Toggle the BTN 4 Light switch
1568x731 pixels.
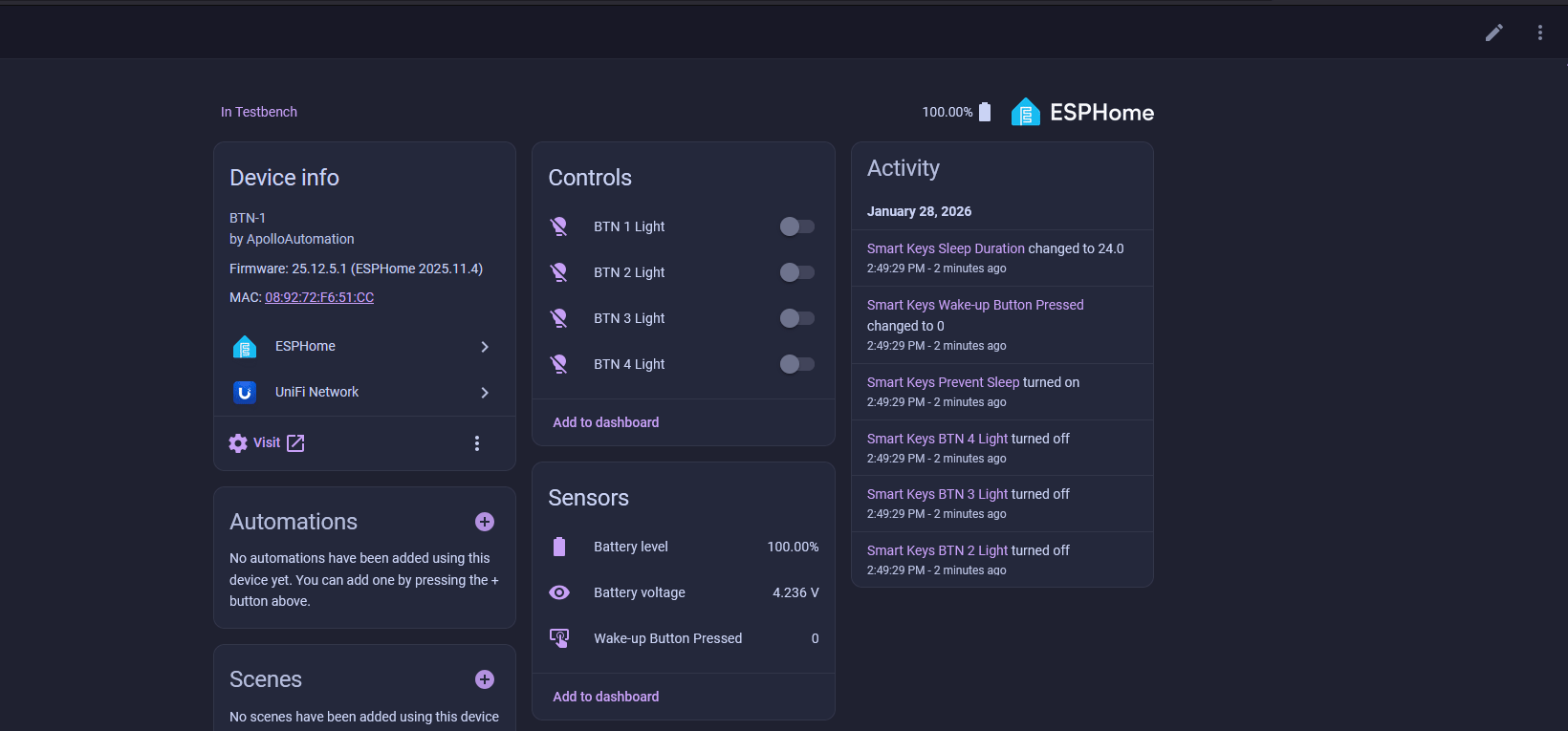(796, 364)
